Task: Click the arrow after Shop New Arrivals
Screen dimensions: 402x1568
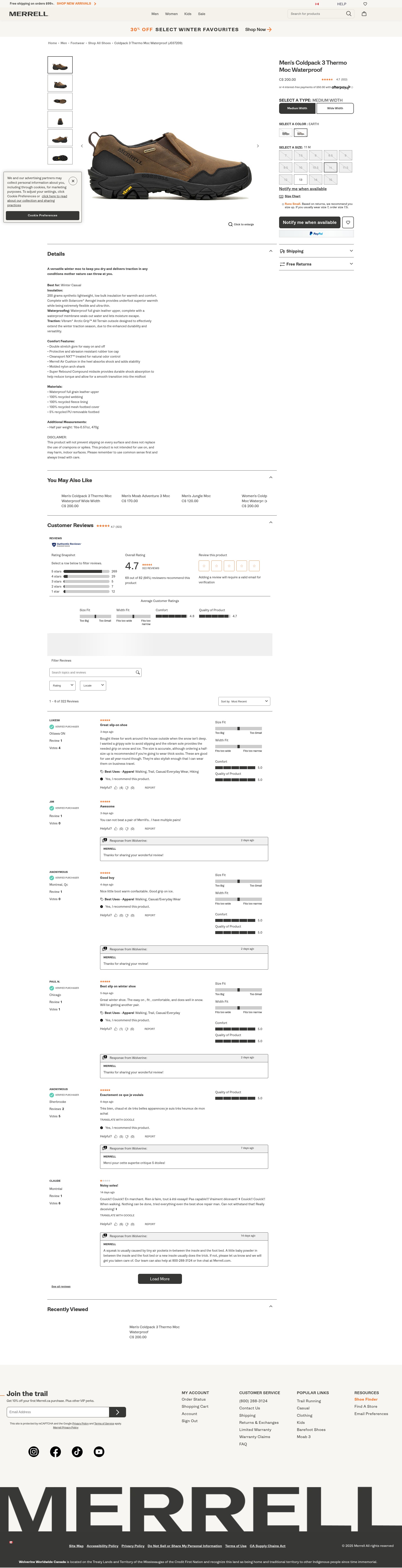Action: pos(95,4)
